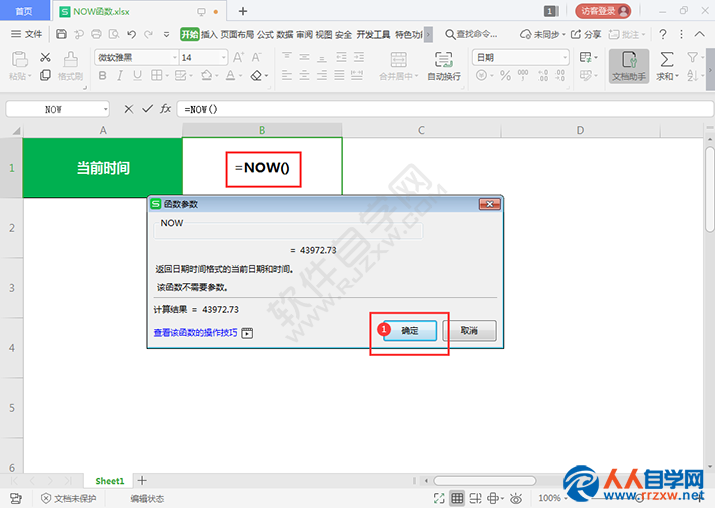Click the percent style icon
Screen dimensions: 715x508
point(505,75)
